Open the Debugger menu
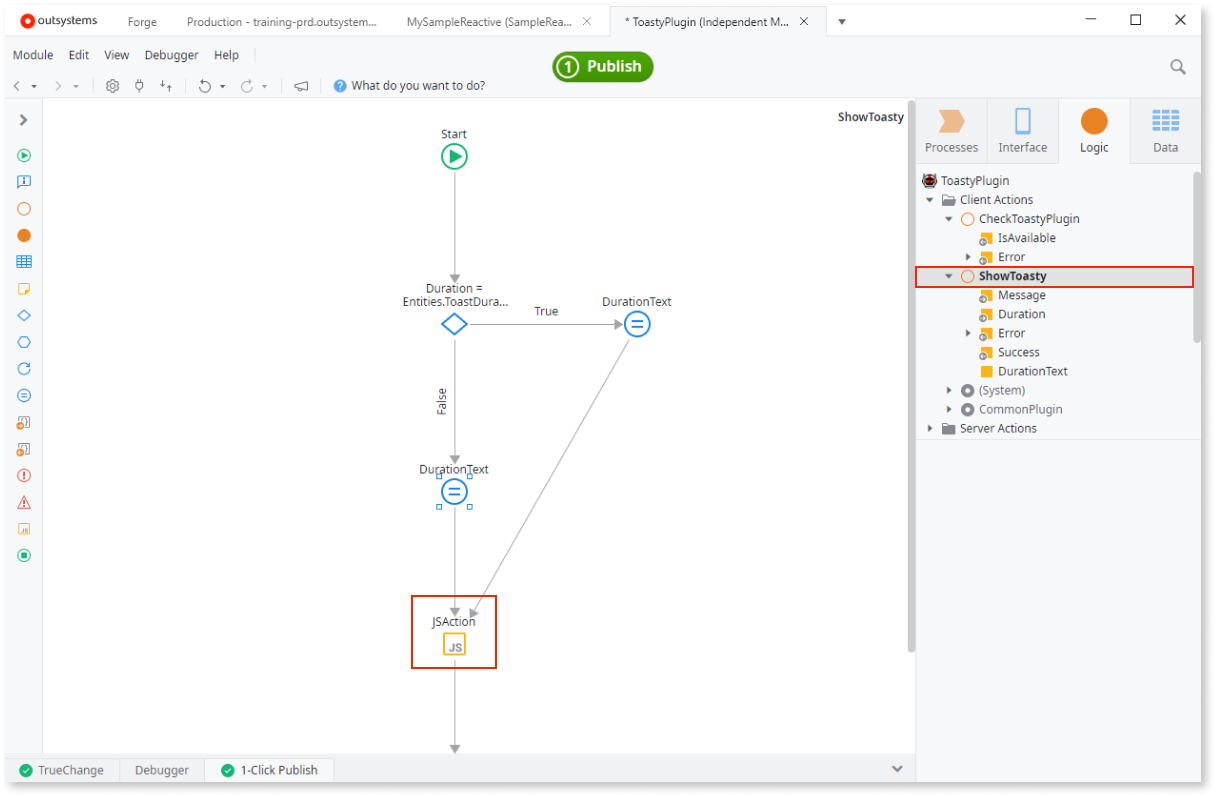This screenshot has height=797, width=1216. click(171, 55)
